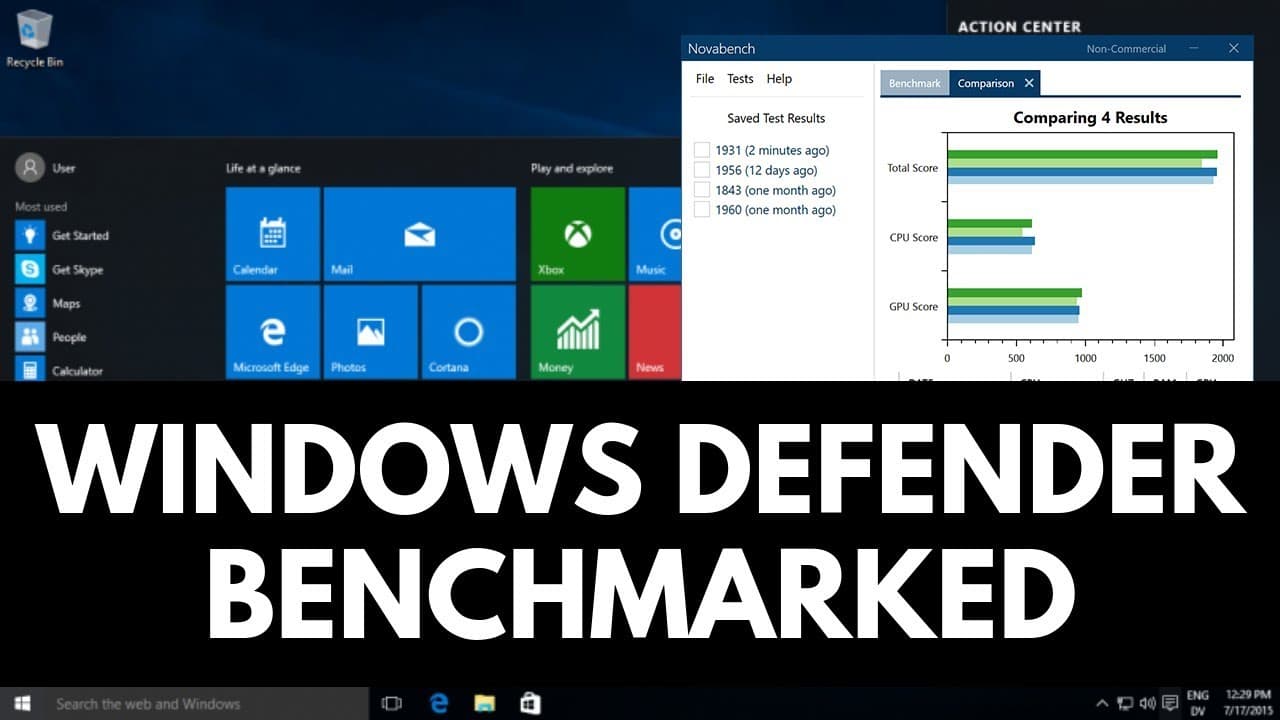
Task: Open the Mail tile
Action: tap(420, 233)
